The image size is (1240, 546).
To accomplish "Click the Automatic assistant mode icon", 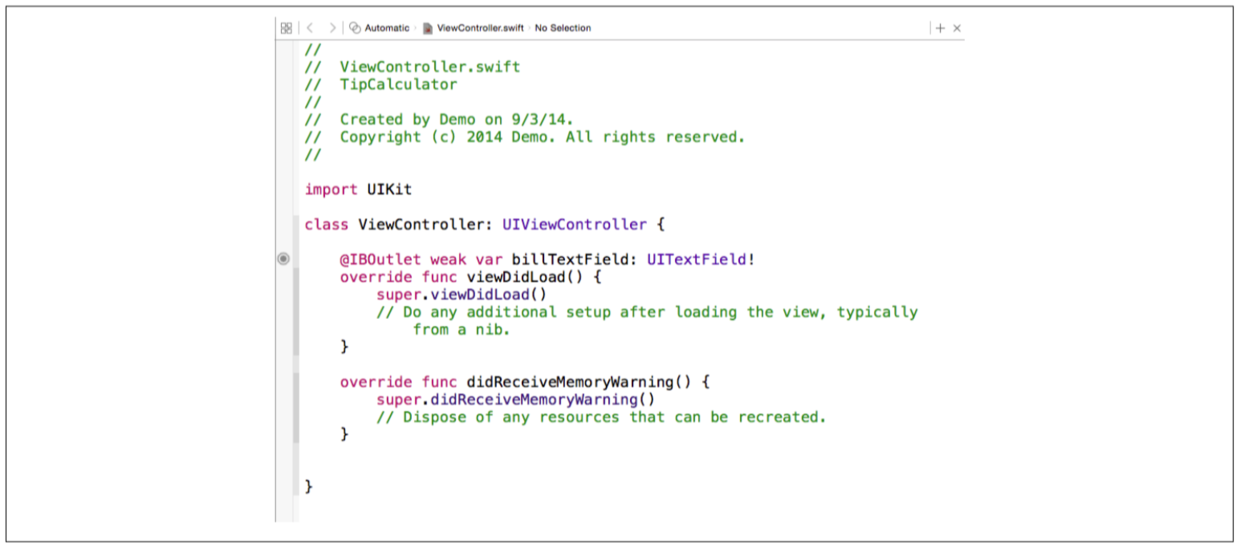I will pyautogui.click(x=355, y=28).
